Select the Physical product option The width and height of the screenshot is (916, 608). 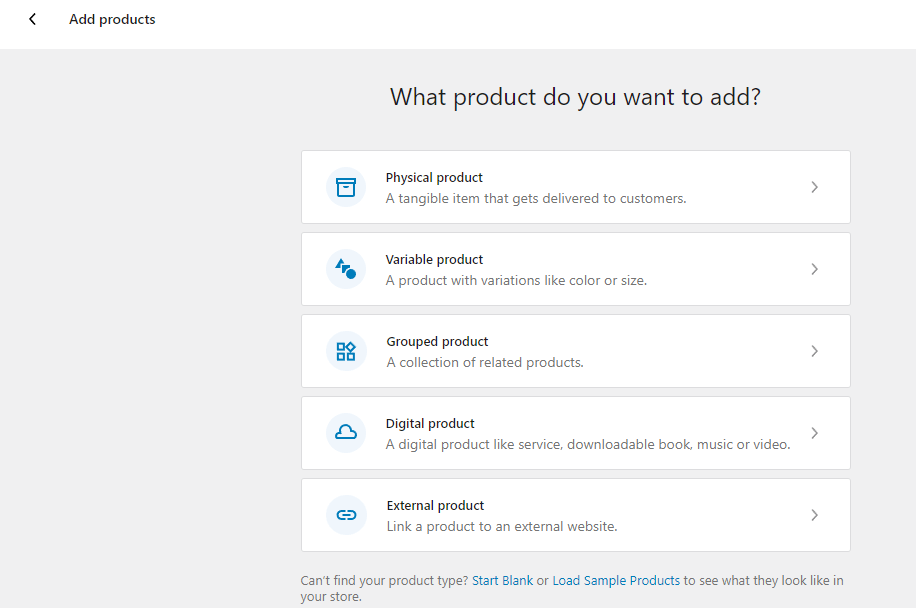click(575, 187)
